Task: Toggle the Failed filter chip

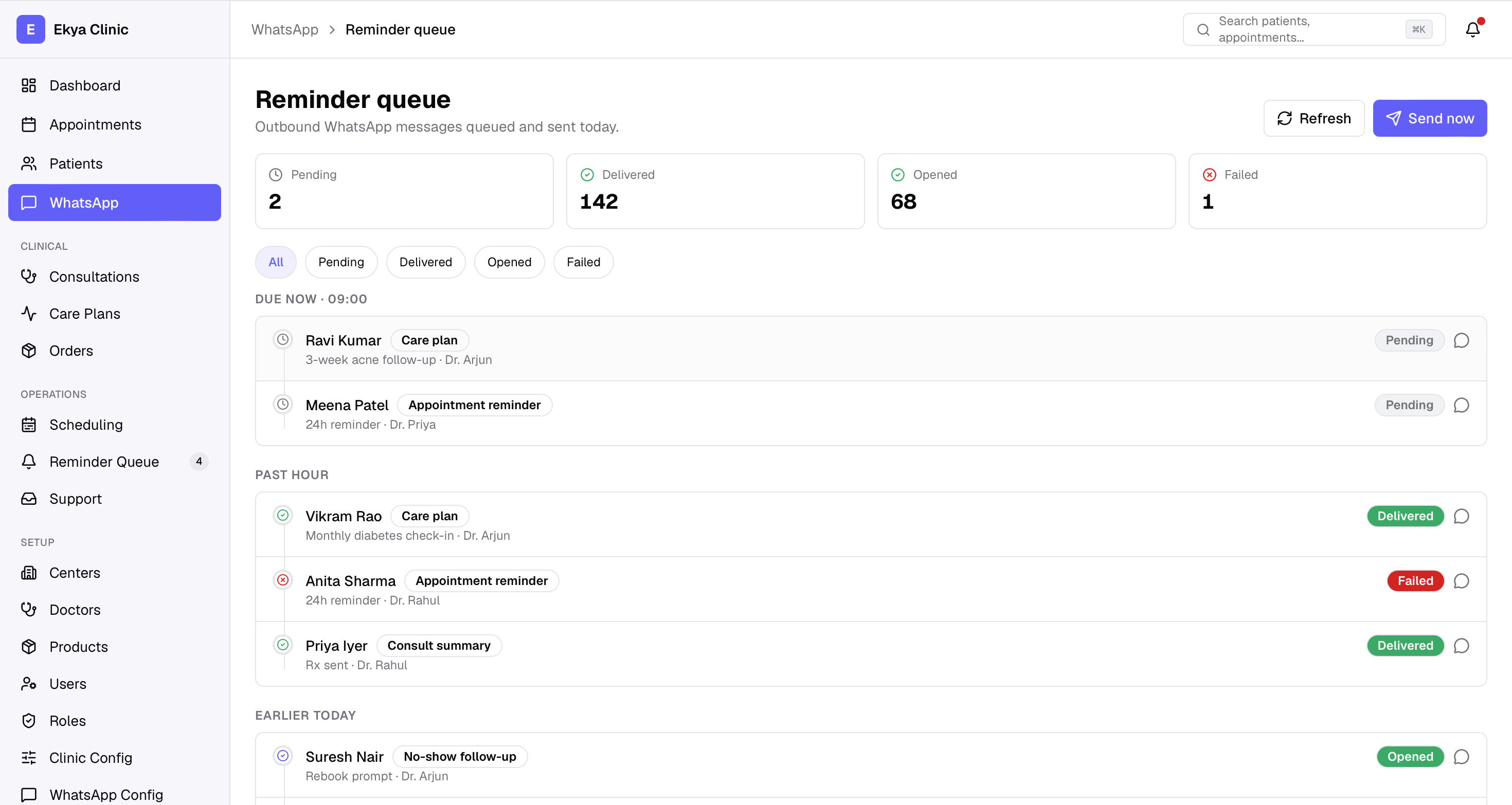Action: click(583, 262)
